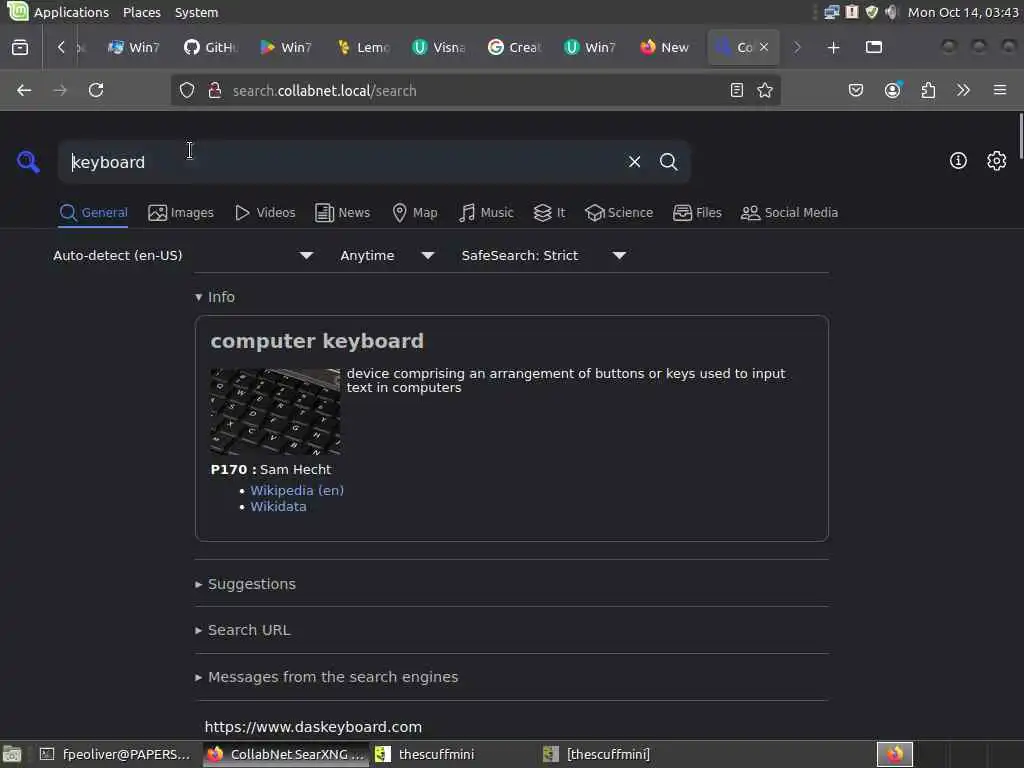
Task: Switch to Lemo browser tab
Action: [x=362, y=47]
